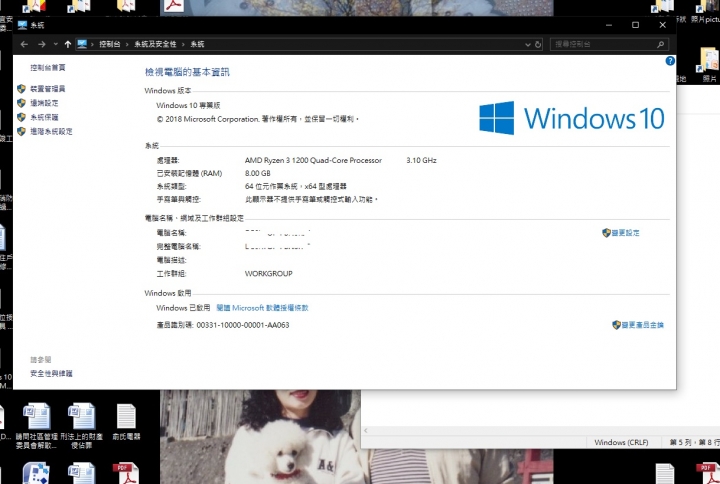The height and width of the screenshot is (484, 720).
Task: Focus the 搜尋控制台 search box
Action: 609,45
